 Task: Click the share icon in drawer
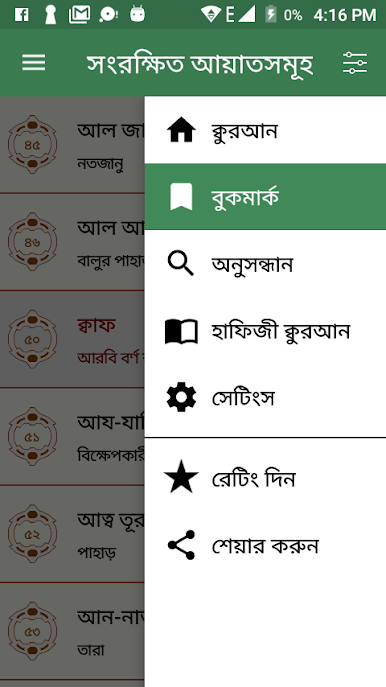[x=181, y=545]
